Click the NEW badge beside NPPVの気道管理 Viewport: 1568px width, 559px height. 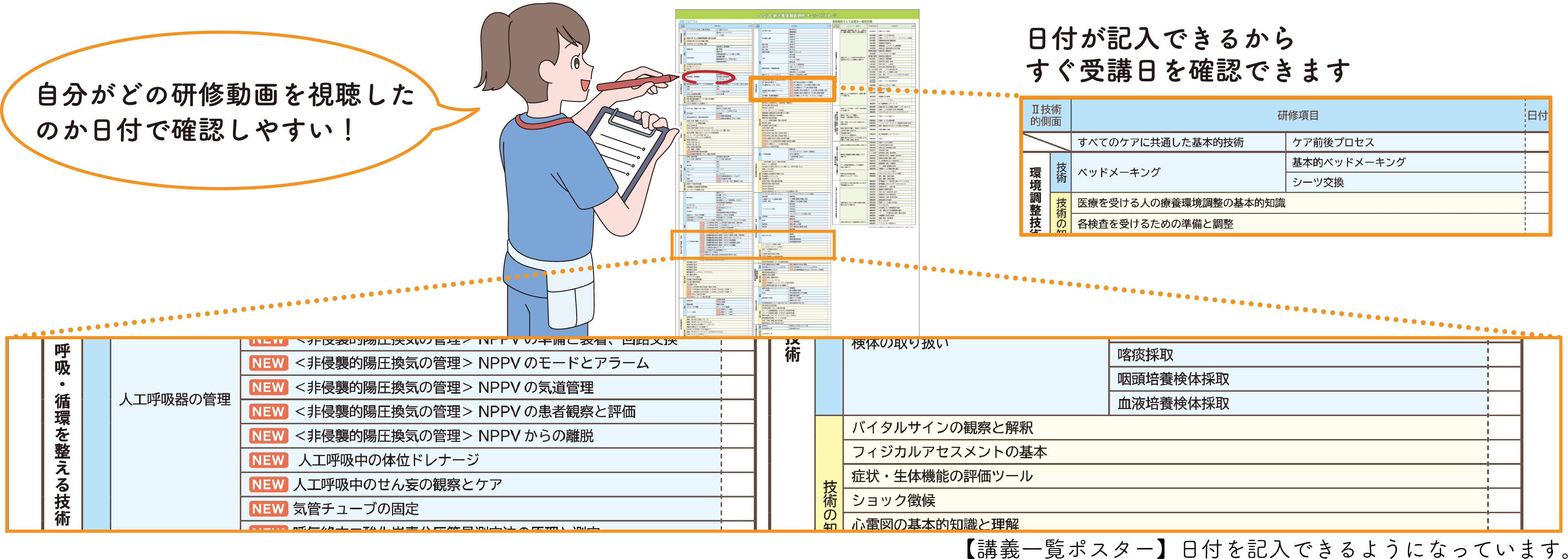[x=269, y=387]
